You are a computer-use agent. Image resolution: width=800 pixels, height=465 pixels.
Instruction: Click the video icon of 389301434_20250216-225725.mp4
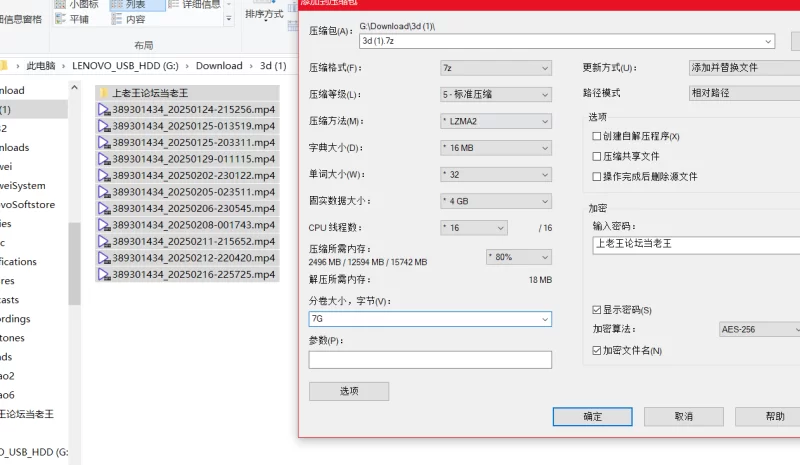[104, 275]
